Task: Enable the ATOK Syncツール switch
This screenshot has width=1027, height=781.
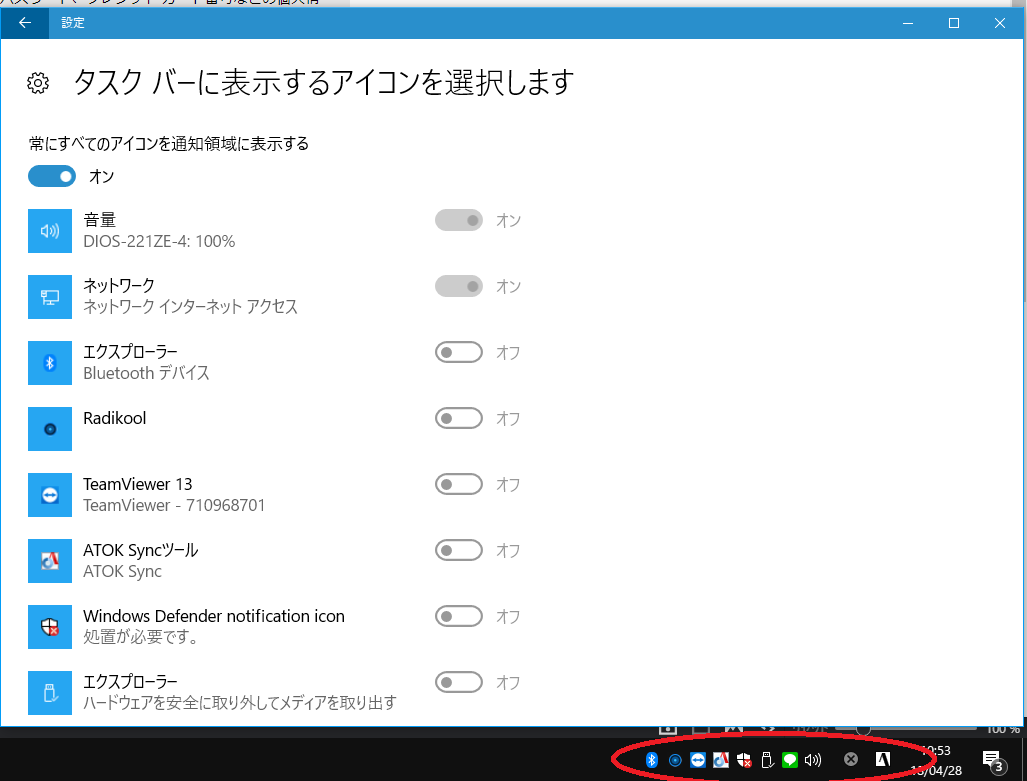Action: coord(458,550)
